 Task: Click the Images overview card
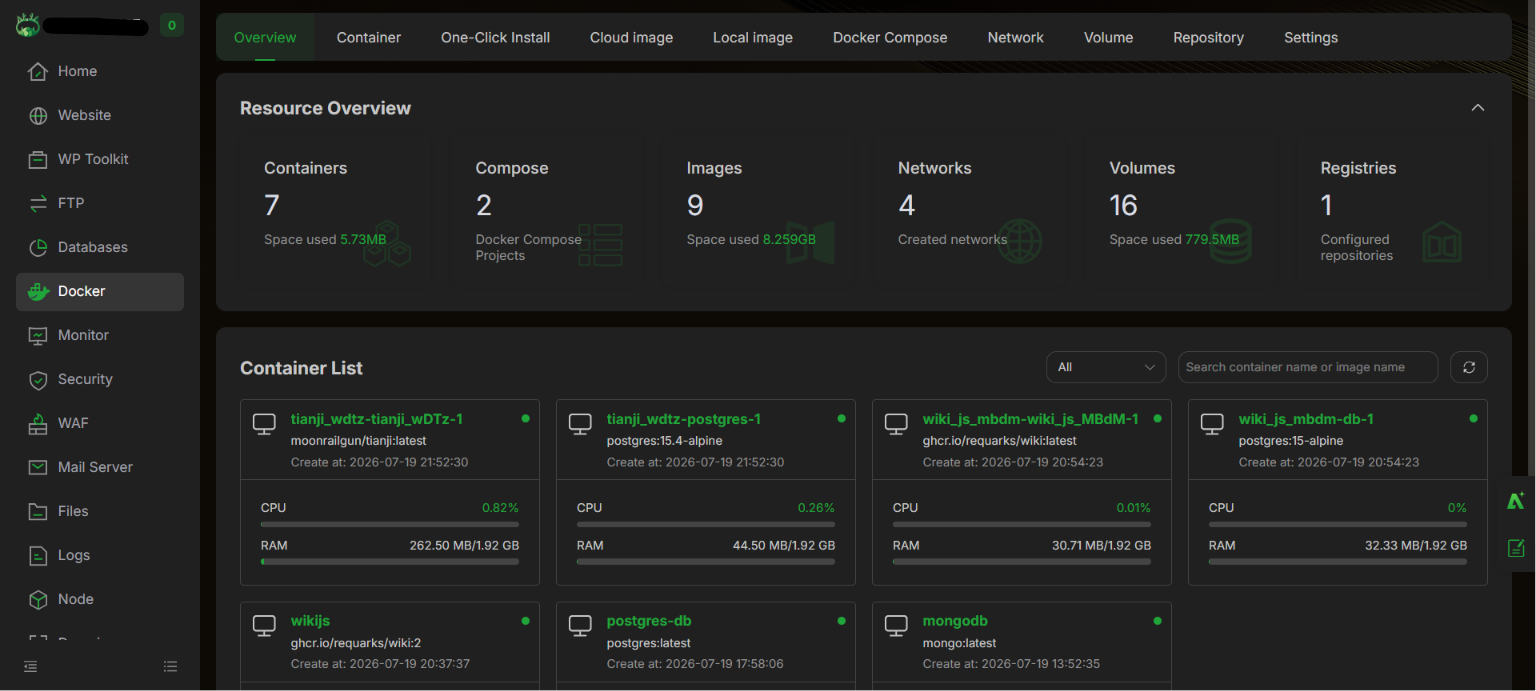758,210
